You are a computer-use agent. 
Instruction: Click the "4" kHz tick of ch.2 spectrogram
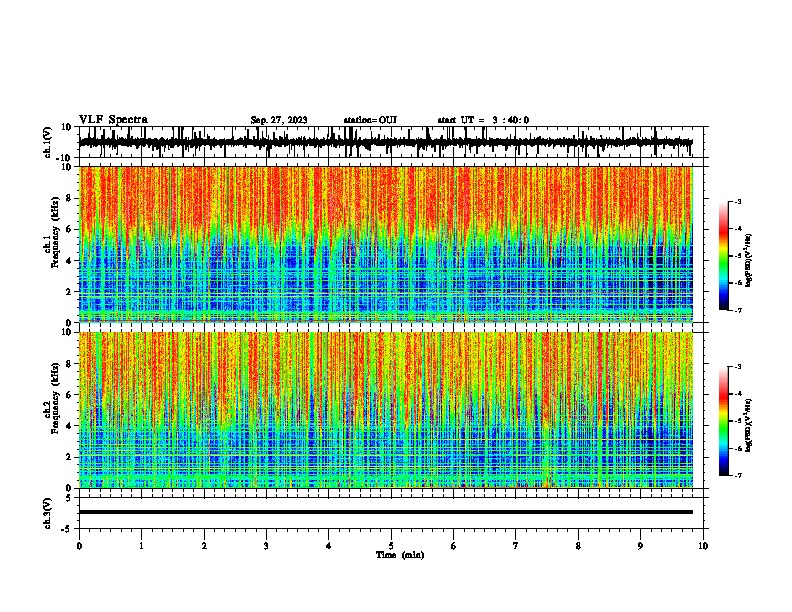tap(69, 426)
